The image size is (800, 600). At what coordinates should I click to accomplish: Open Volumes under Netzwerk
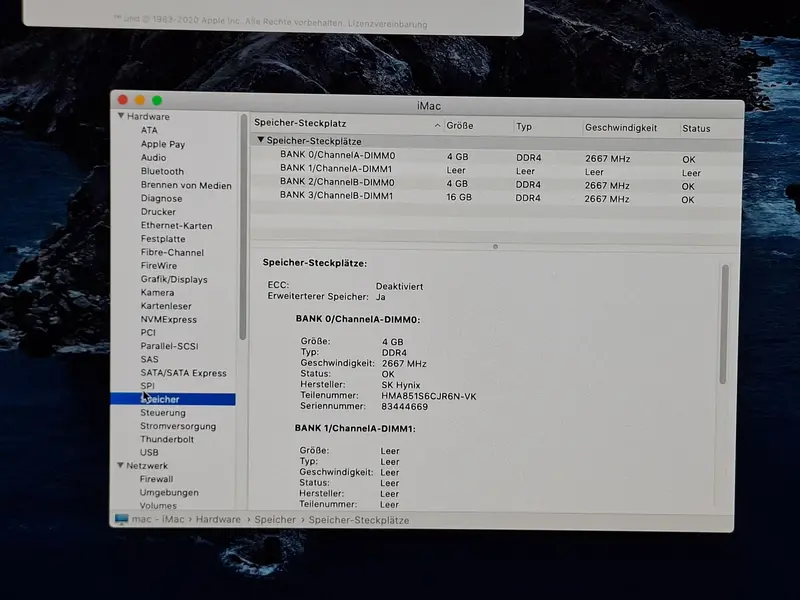click(x=158, y=506)
